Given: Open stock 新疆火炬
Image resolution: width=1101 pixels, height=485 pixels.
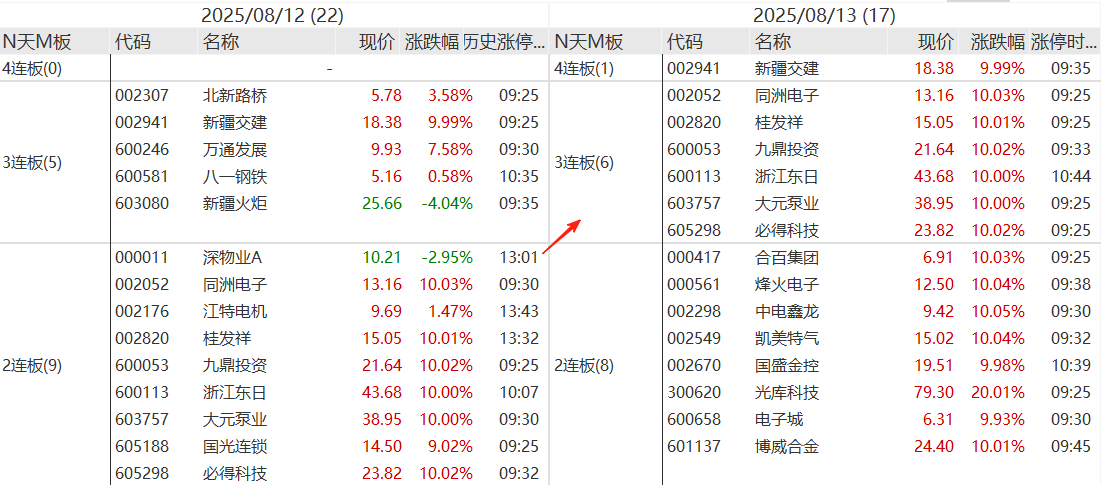Looking at the screenshot, I should point(235,204).
